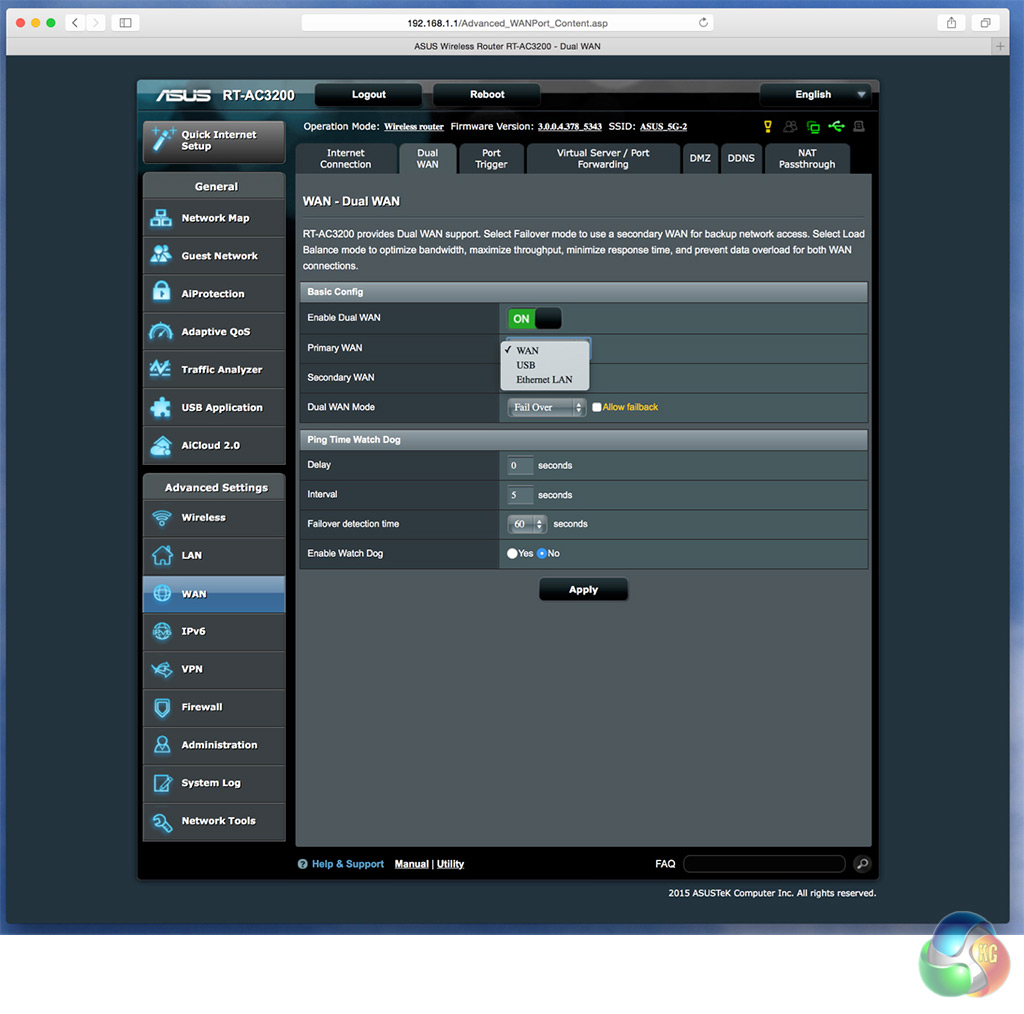Image resolution: width=1024 pixels, height=1014 pixels.
Task: Click the Delay seconds input field
Action: 520,466
